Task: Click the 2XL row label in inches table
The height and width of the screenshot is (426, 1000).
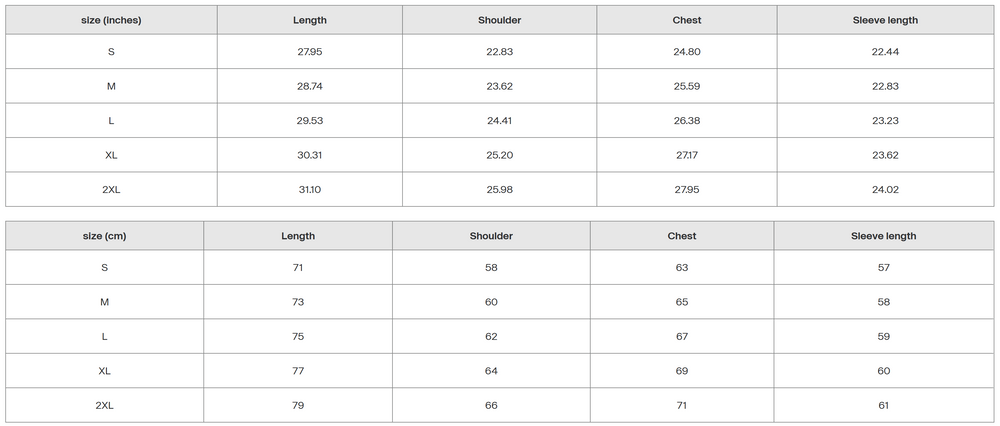Action: pos(111,190)
